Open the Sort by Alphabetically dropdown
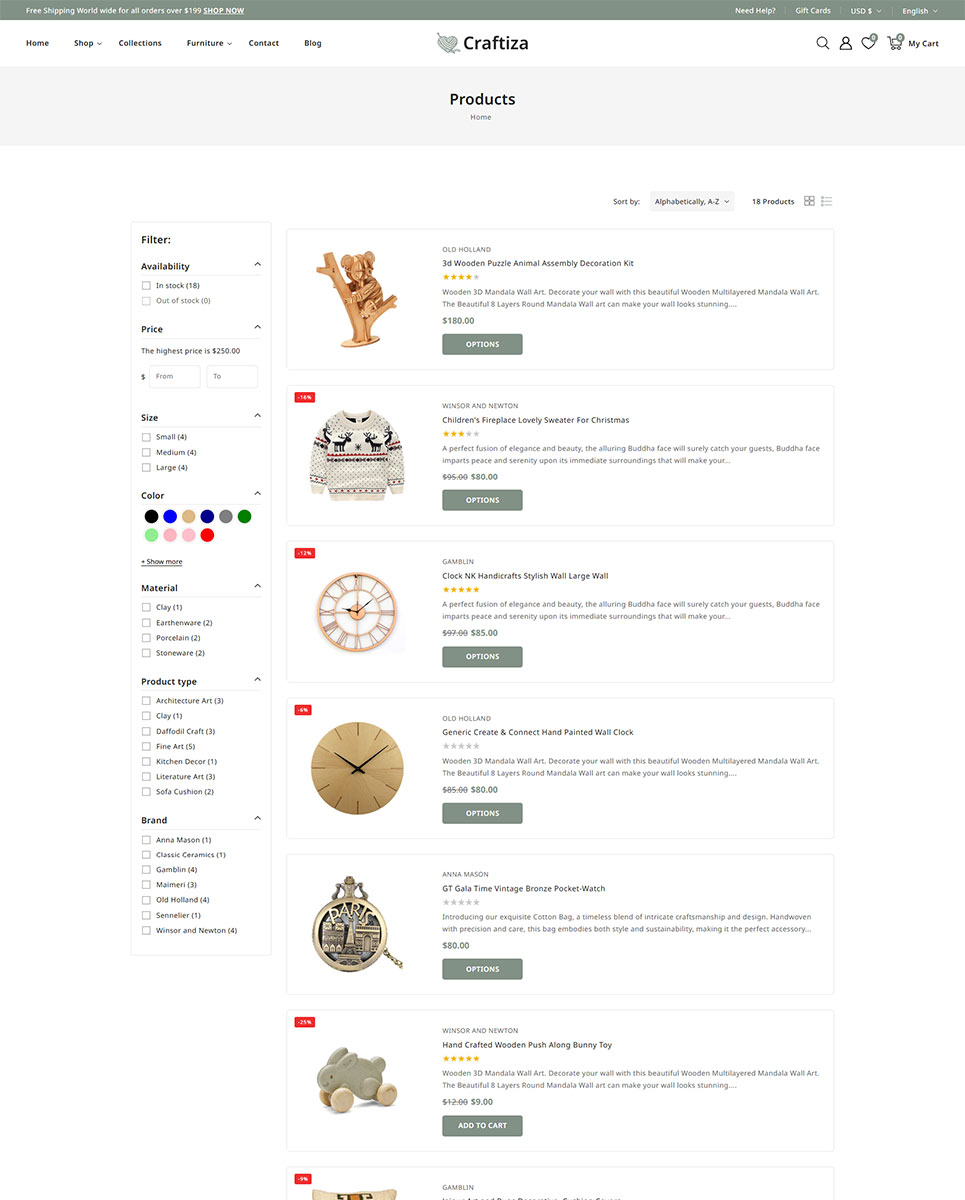This screenshot has width=965, height=1200. tap(692, 202)
